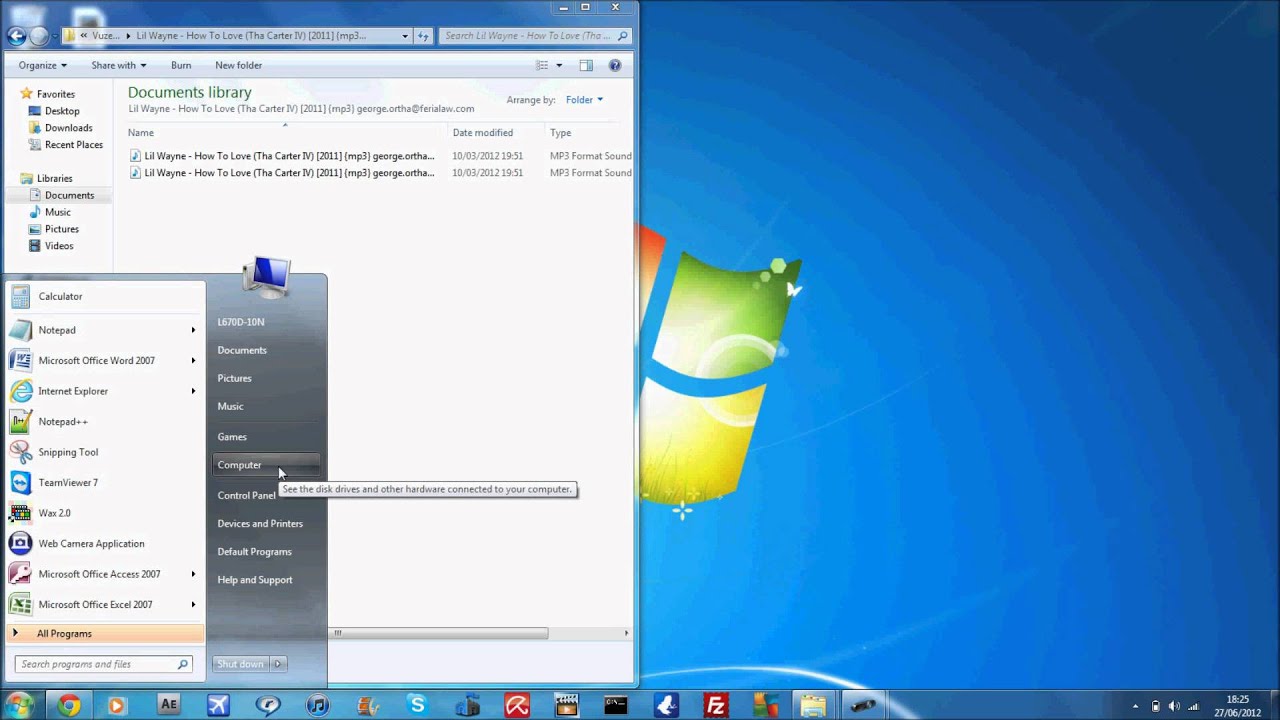Open the view options dropdown arrow
Viewport: 1280px width, 720px height.
click(x=559, y=65)
